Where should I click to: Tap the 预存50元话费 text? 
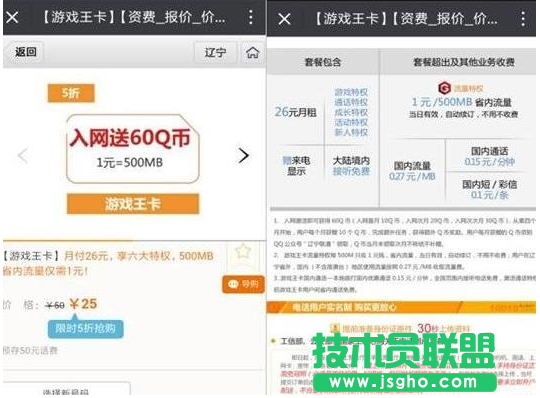(30, 350)
